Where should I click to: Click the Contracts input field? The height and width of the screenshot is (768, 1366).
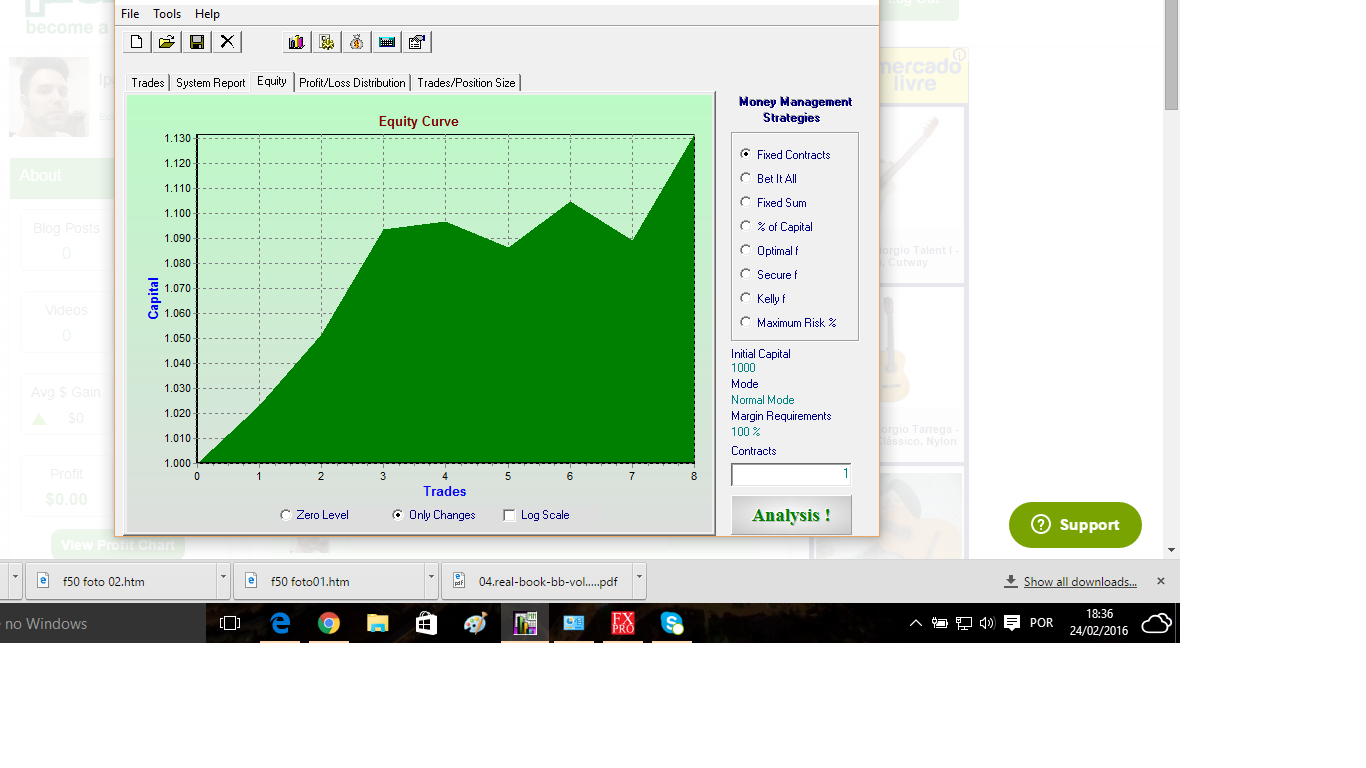pyautogui.click(x=791, y=474)
